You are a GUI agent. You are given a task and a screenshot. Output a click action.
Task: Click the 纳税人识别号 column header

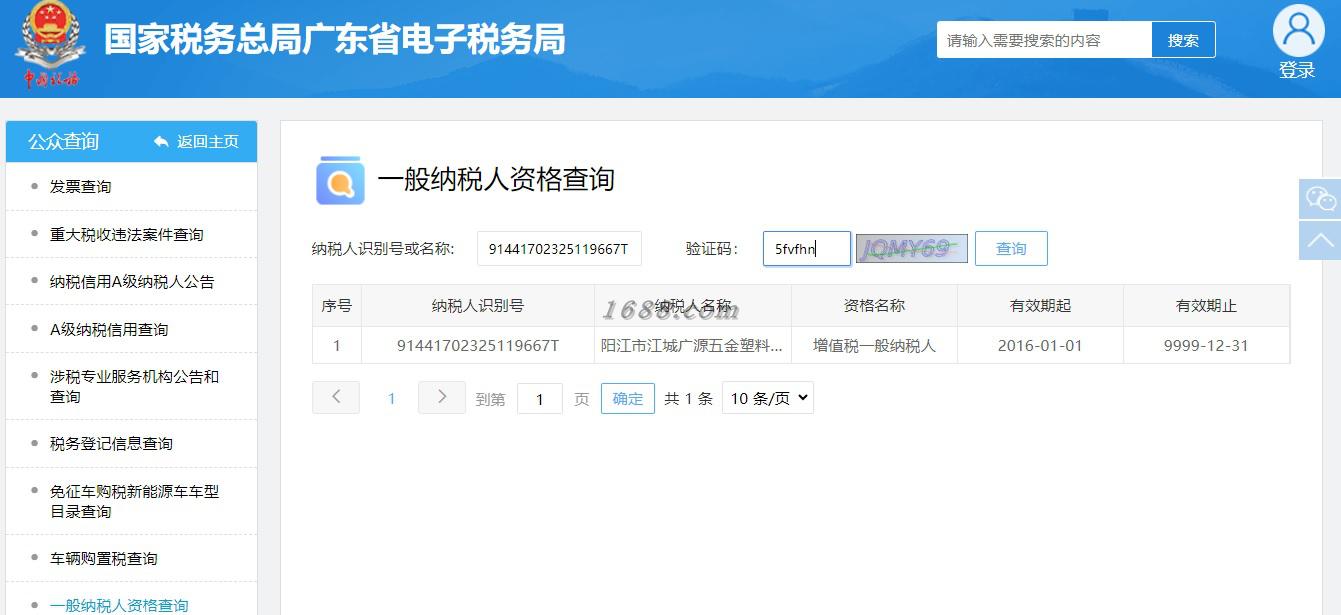pyautogui.click(x=478, y=306)
